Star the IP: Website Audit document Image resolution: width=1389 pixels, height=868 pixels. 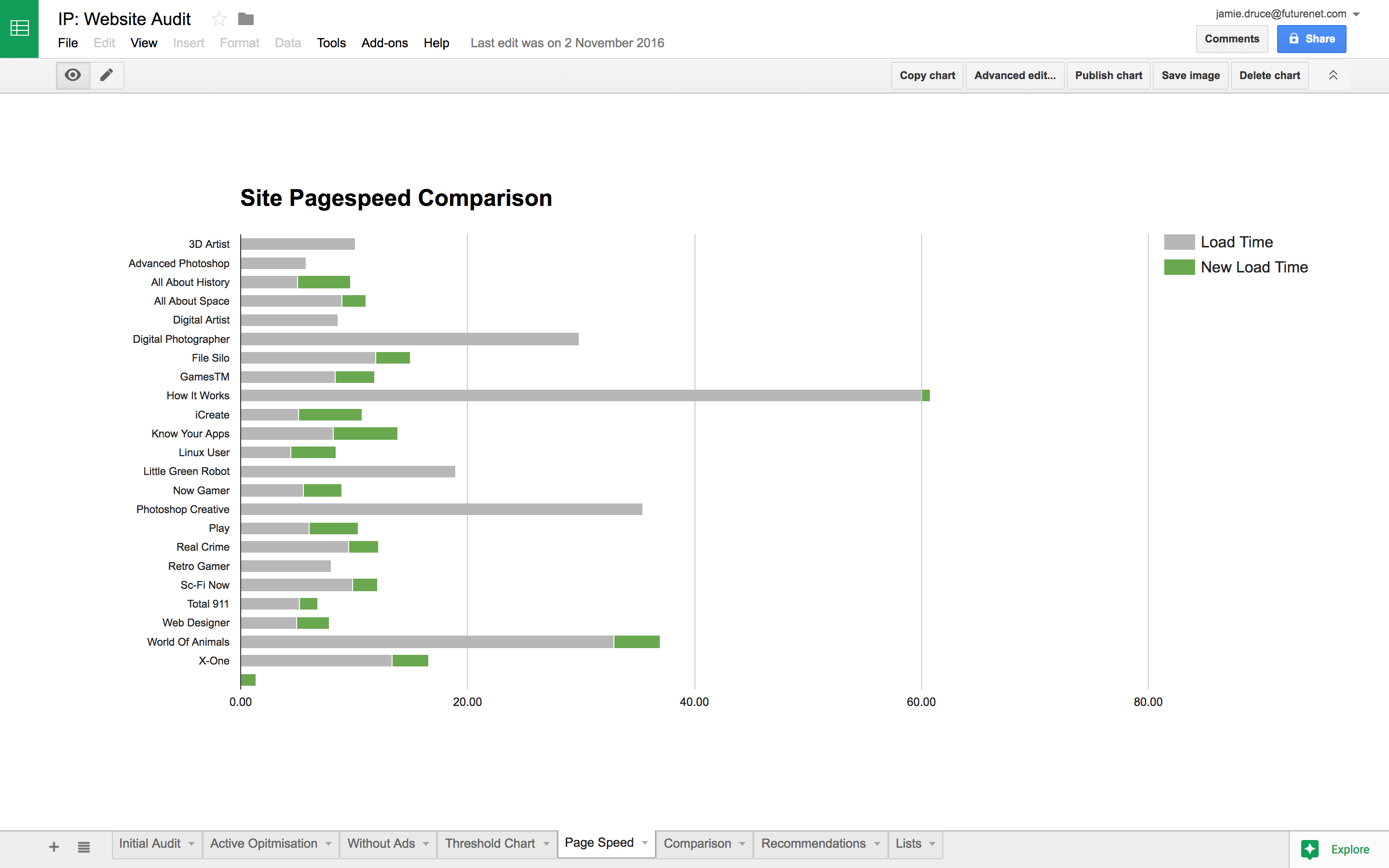pos(218,19)
